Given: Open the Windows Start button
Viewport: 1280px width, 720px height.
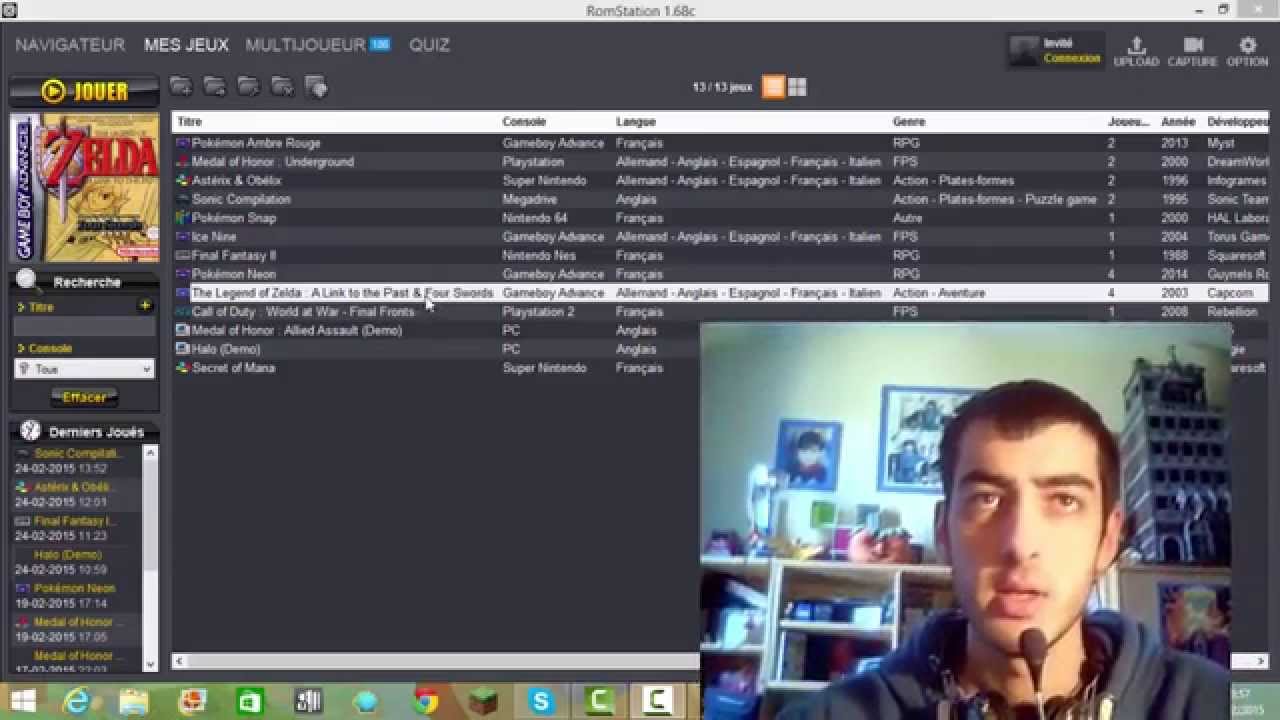Looking at the screenshot, I should point(22,702).
